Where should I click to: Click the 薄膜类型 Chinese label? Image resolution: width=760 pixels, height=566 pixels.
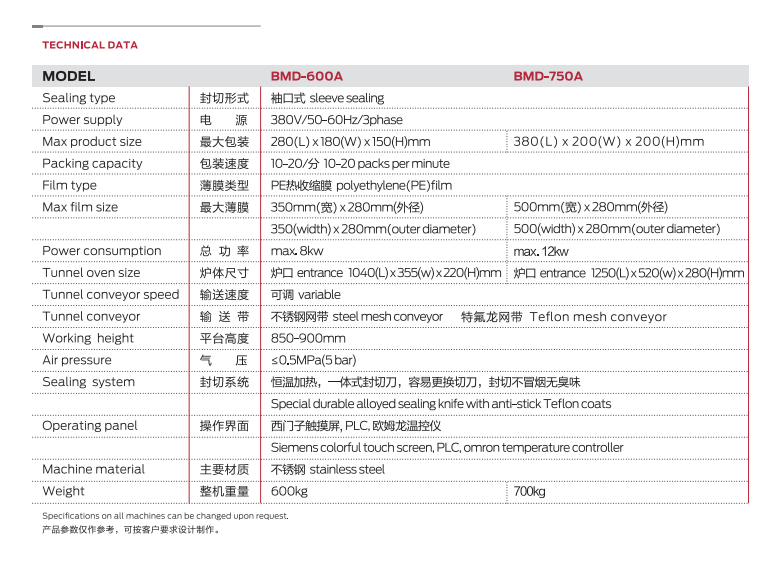(x=224, y=186)
